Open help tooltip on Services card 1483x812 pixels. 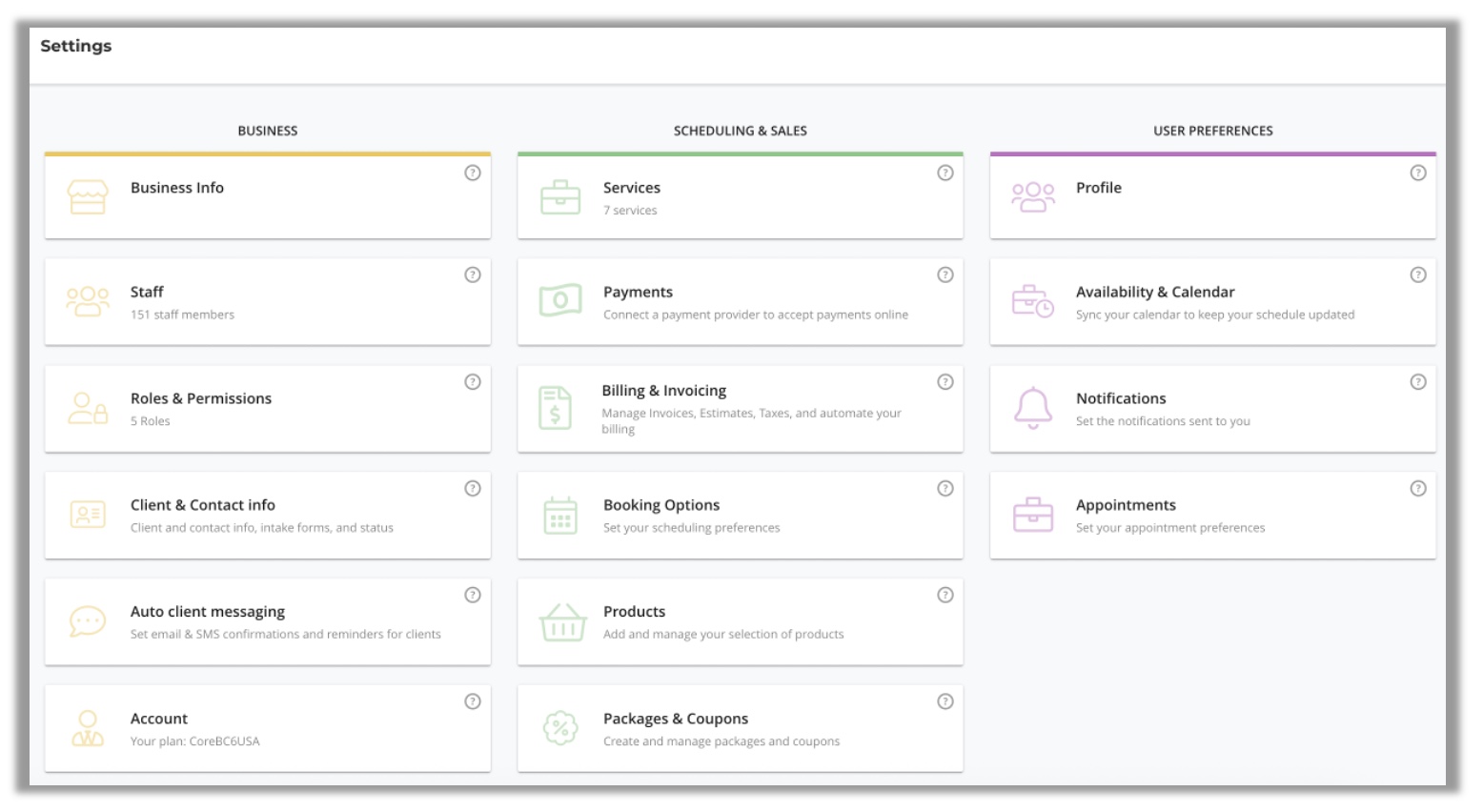(945, 173)
